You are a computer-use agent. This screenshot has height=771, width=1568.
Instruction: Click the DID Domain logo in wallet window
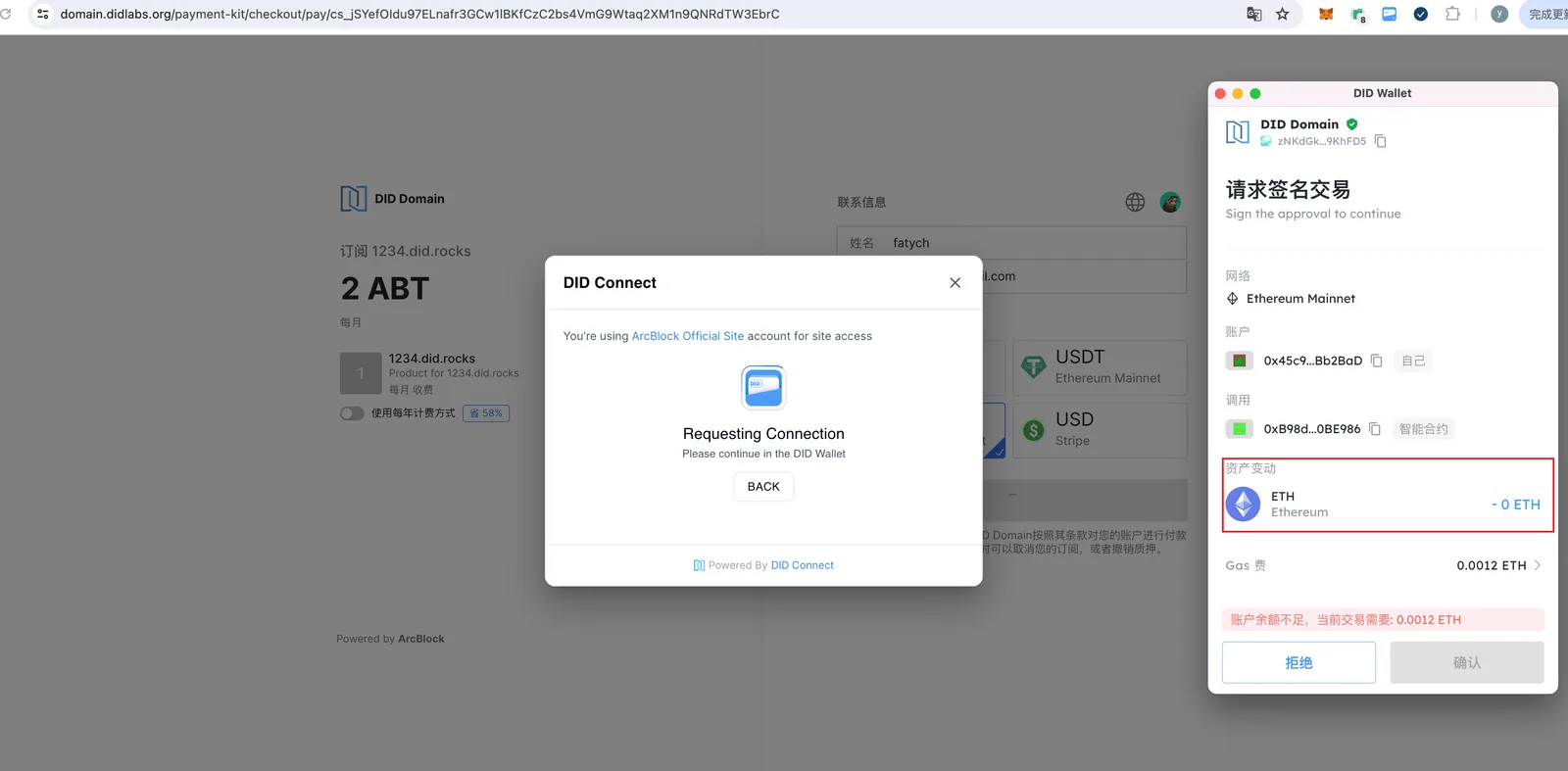1238,132
